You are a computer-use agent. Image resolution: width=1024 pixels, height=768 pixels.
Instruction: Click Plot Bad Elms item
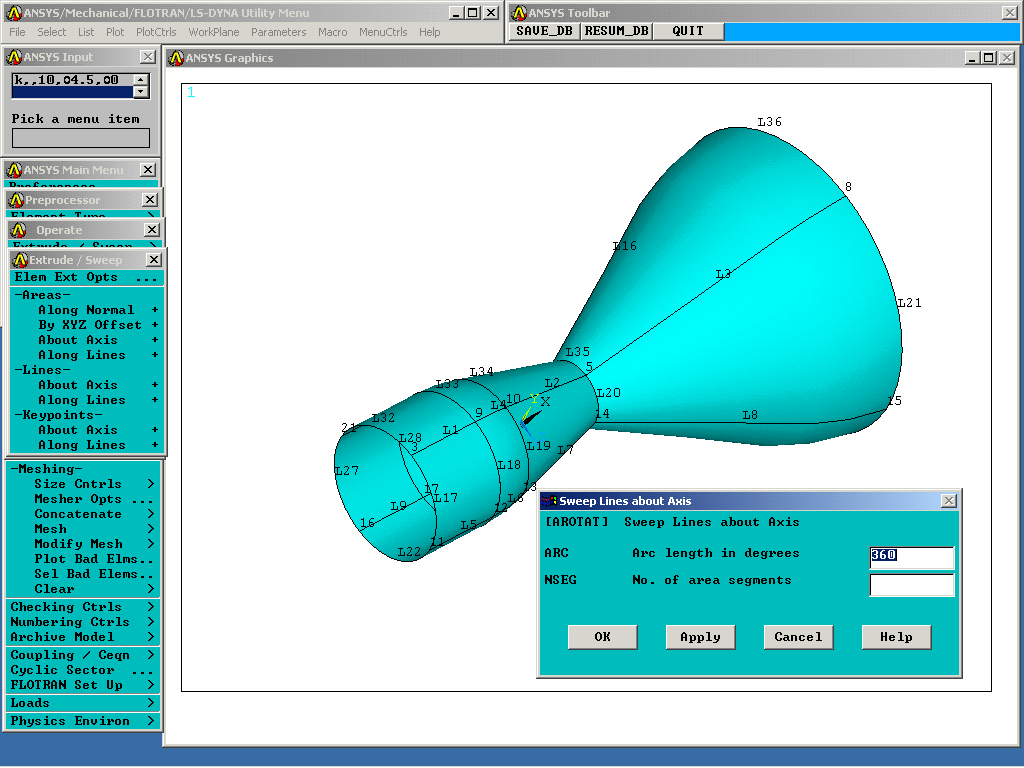point(83,559)
